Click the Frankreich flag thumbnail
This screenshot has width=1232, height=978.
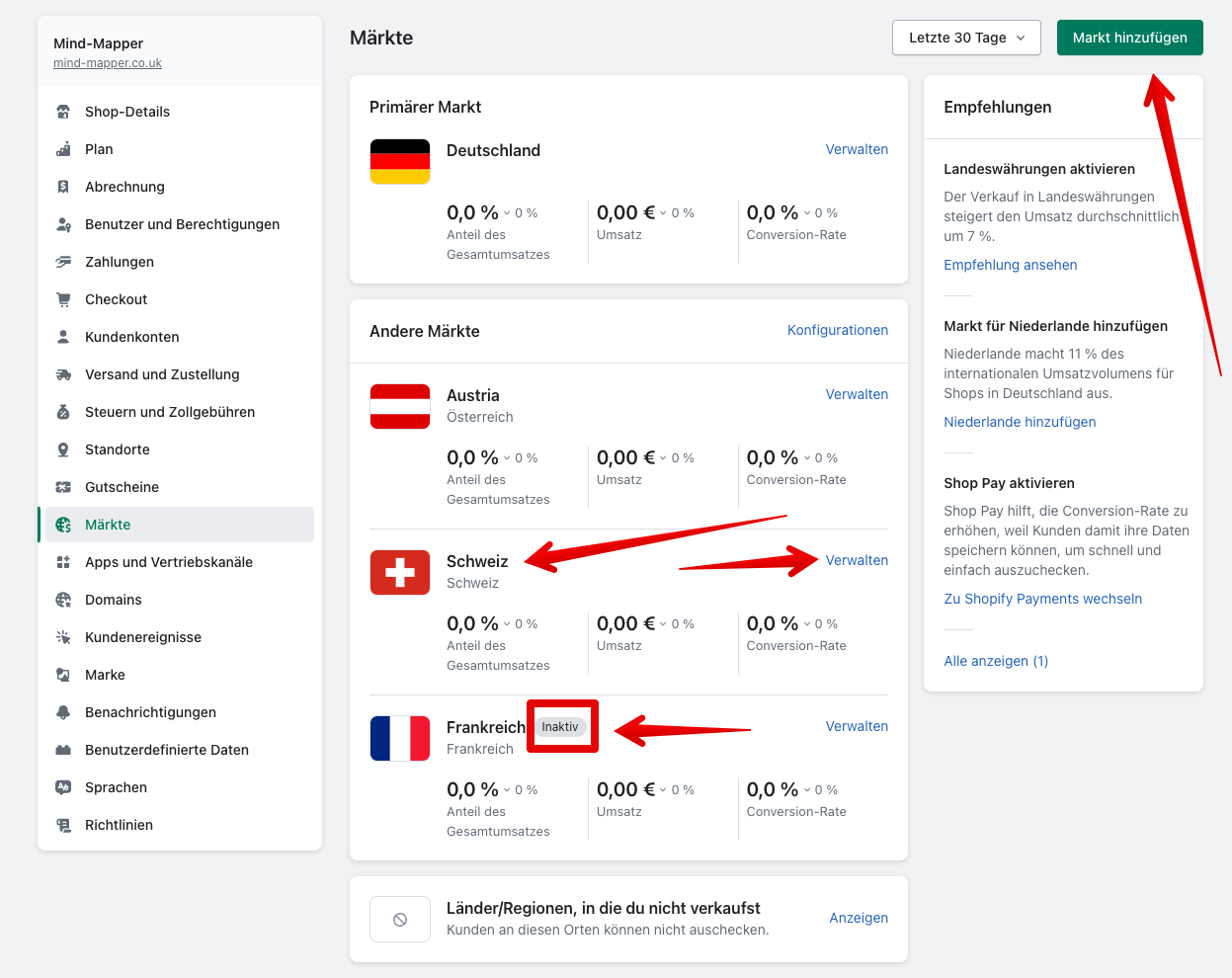400,739
